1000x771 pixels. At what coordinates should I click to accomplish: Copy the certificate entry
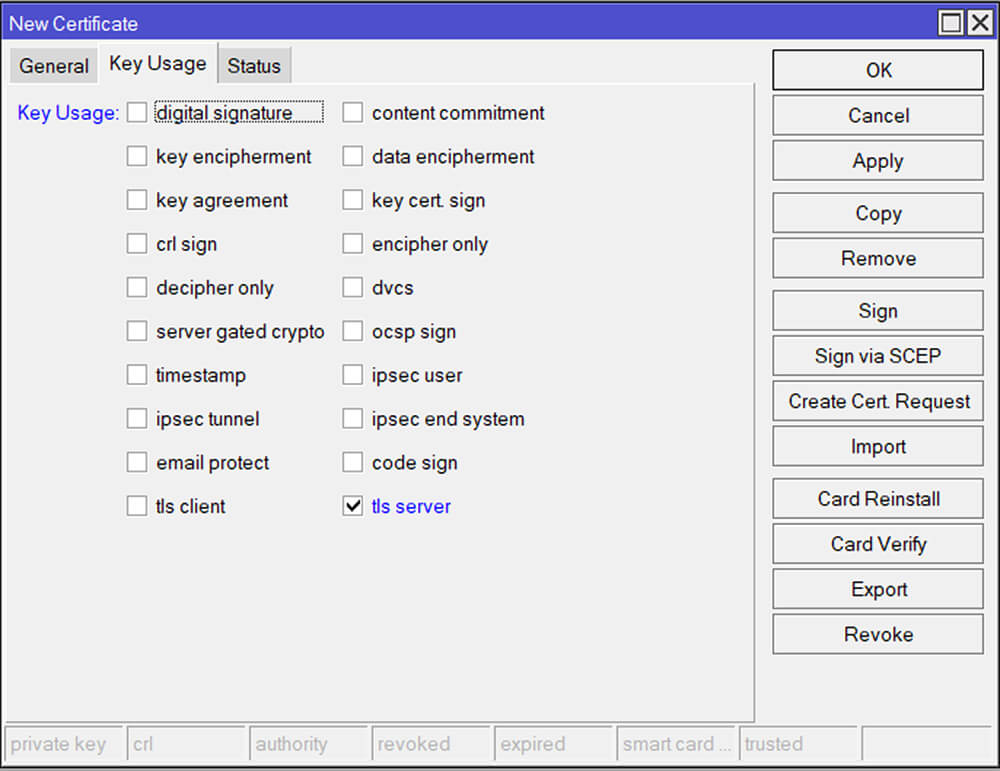tap(878, 213)
